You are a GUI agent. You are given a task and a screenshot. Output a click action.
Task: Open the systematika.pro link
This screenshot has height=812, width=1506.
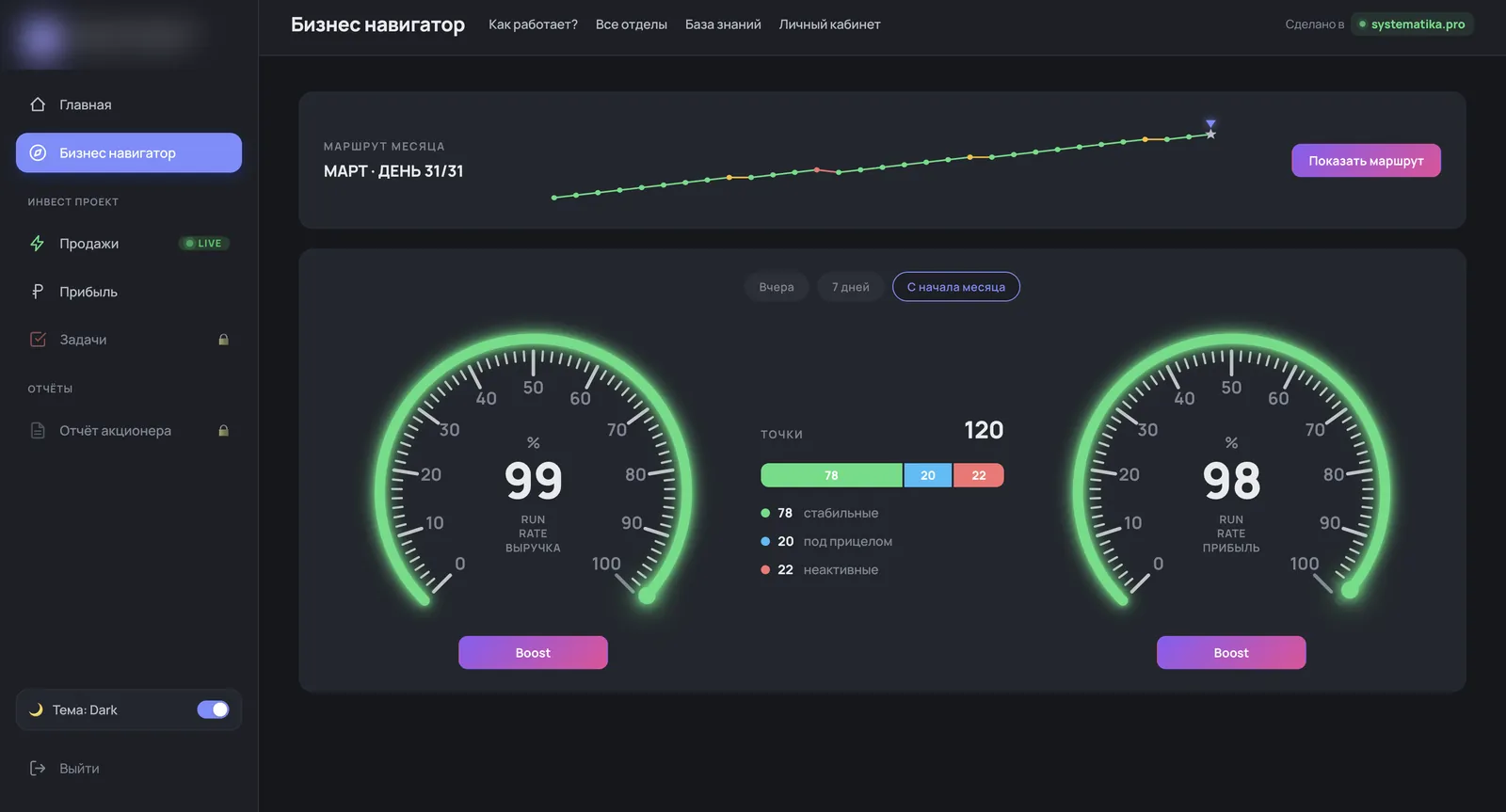(1412, 24)
